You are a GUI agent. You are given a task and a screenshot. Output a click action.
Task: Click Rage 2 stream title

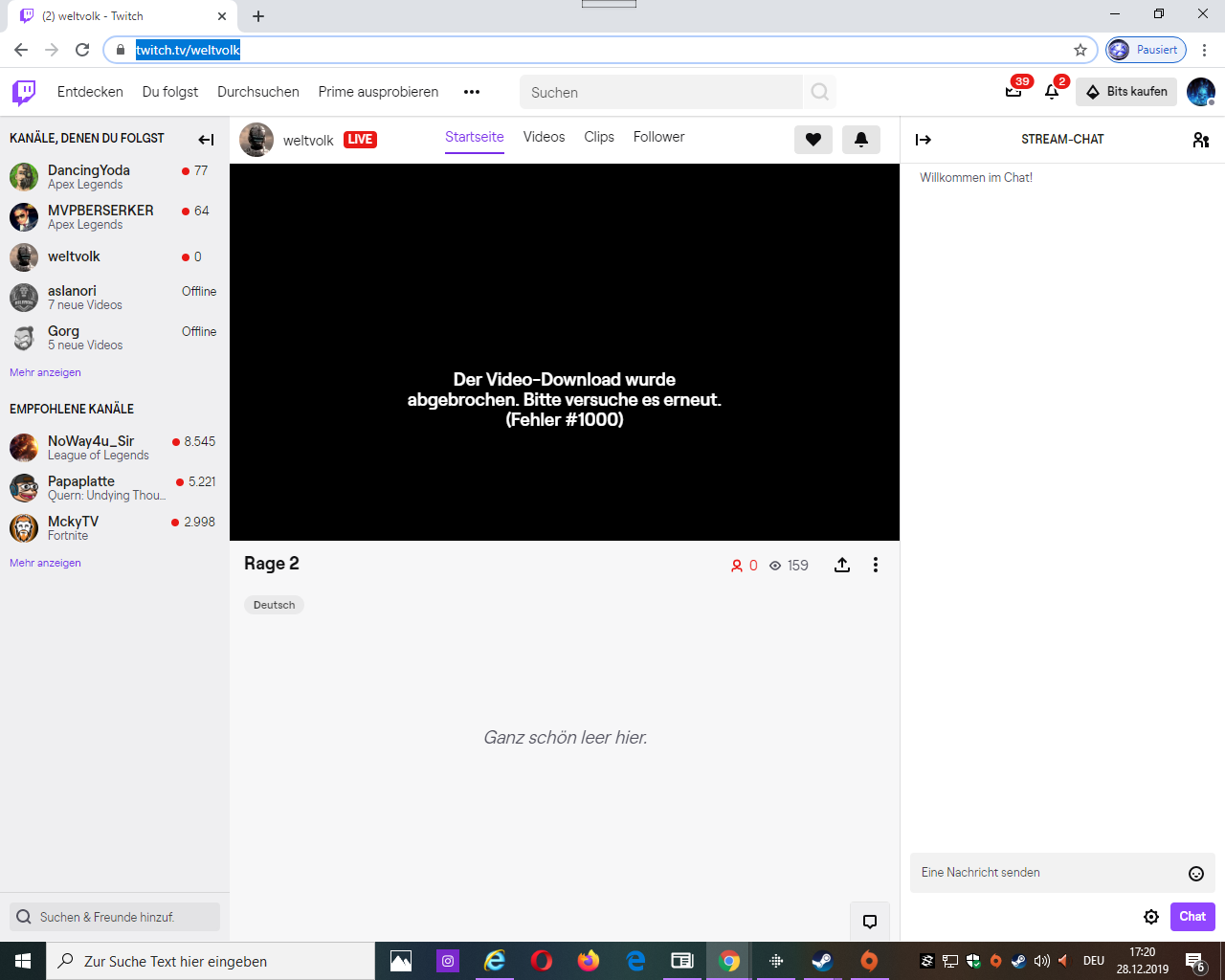[x=272, y=564]
